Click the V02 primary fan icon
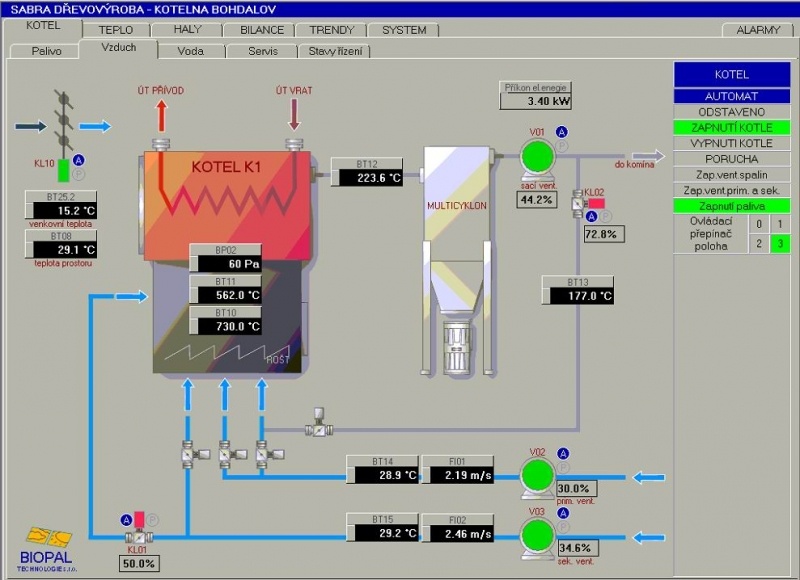This screenshot has width=800, height=580. 537,477
